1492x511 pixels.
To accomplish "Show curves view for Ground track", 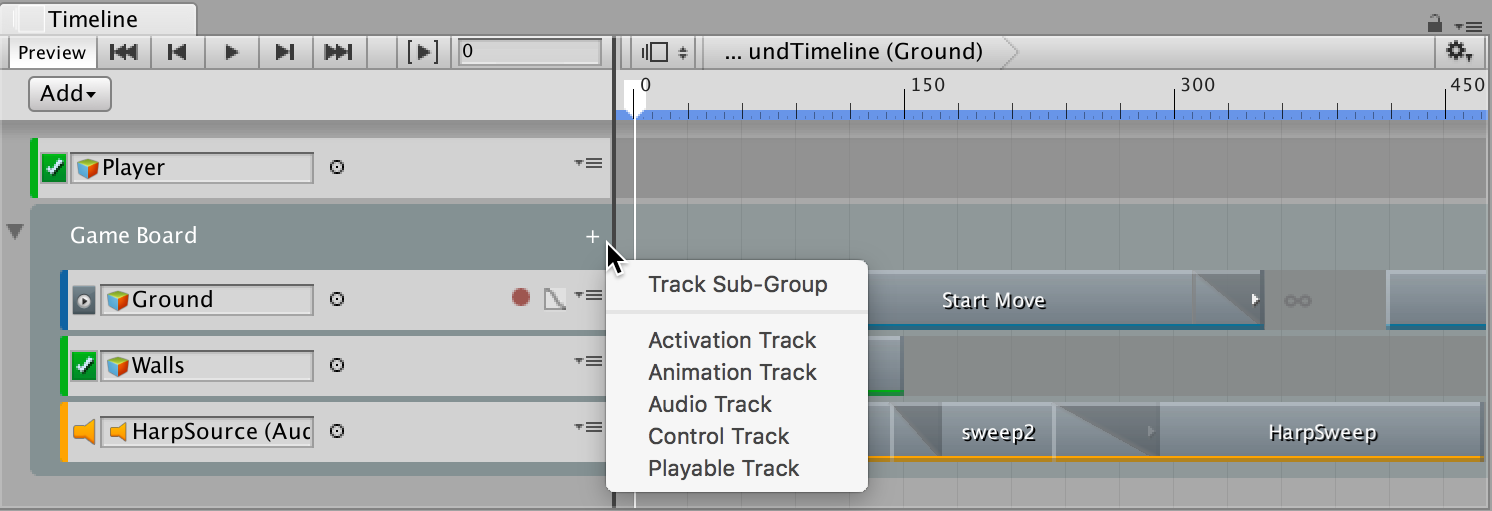I will click(555, 298).
